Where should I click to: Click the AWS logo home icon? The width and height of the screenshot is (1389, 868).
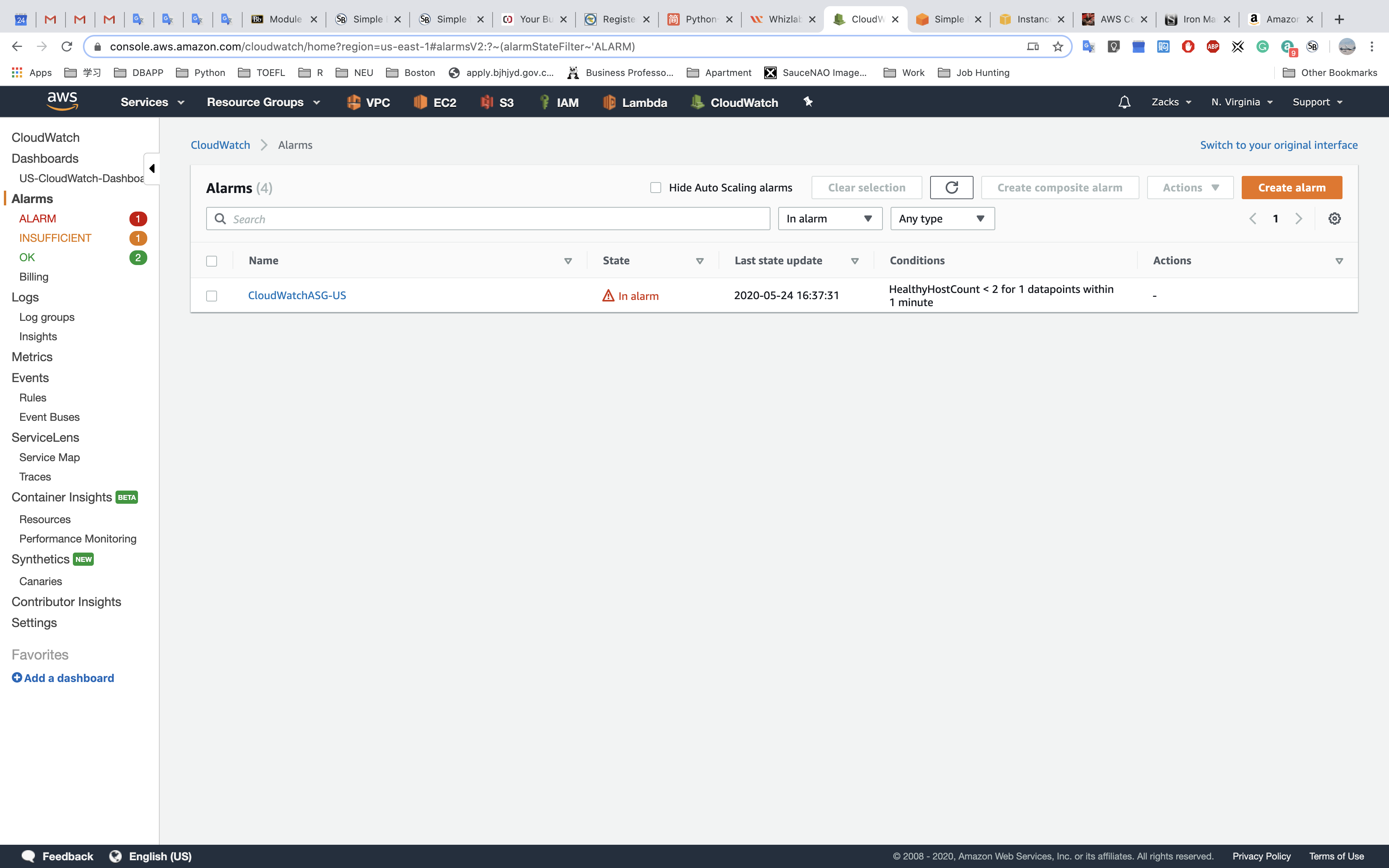(62, 101)
